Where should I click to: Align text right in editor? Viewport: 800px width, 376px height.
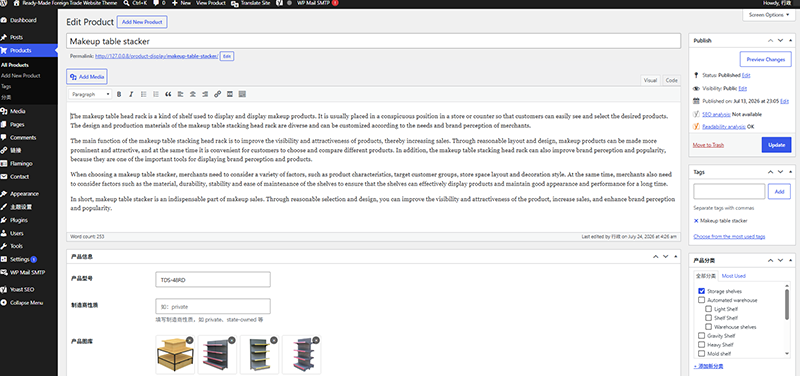pyautogui.click(x=205, y=94)
